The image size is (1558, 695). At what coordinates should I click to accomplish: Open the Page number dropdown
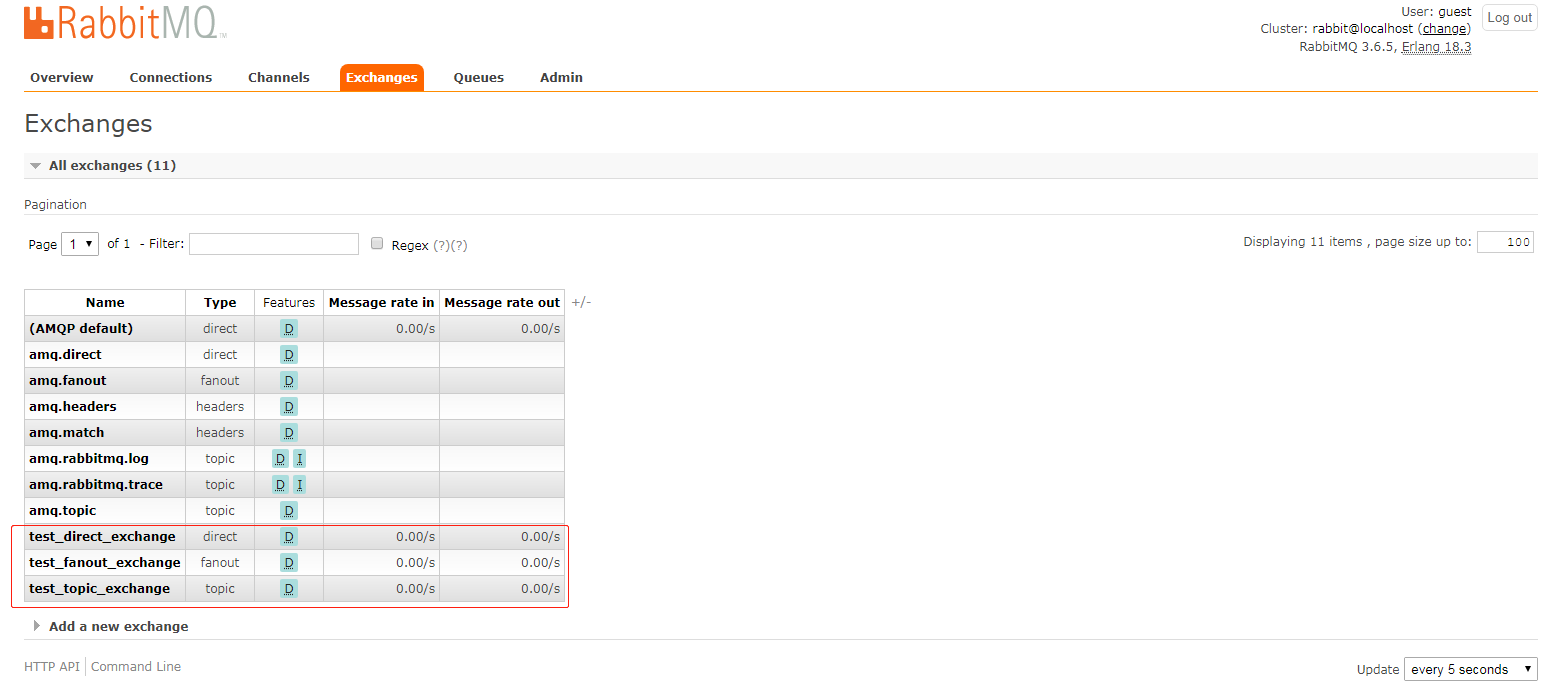coord(80,244)
